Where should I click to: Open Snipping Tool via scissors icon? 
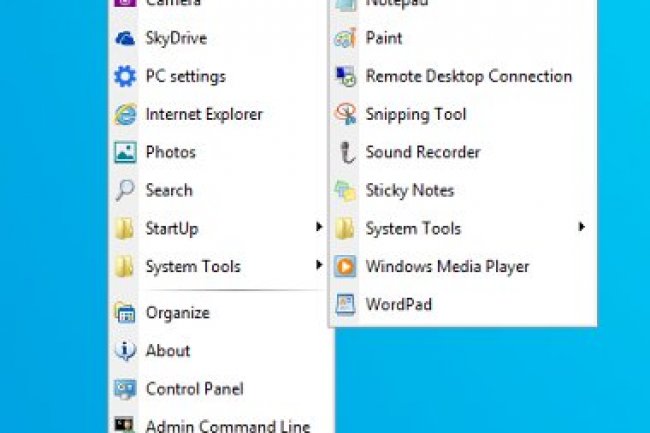[345, 114]
